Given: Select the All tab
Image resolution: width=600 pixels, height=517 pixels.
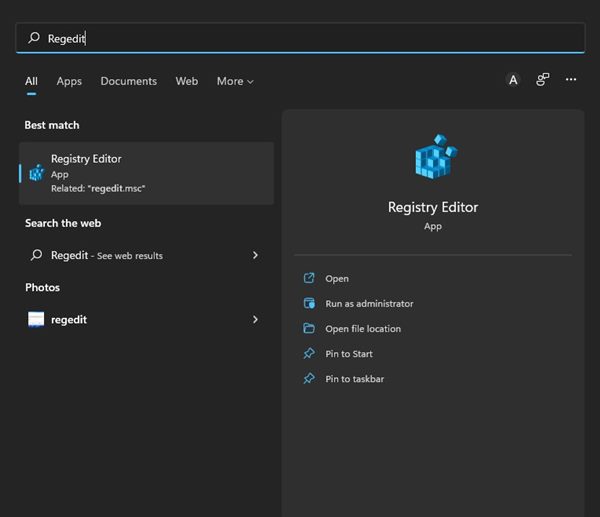Looking at the screenshot, I should 31,81.
